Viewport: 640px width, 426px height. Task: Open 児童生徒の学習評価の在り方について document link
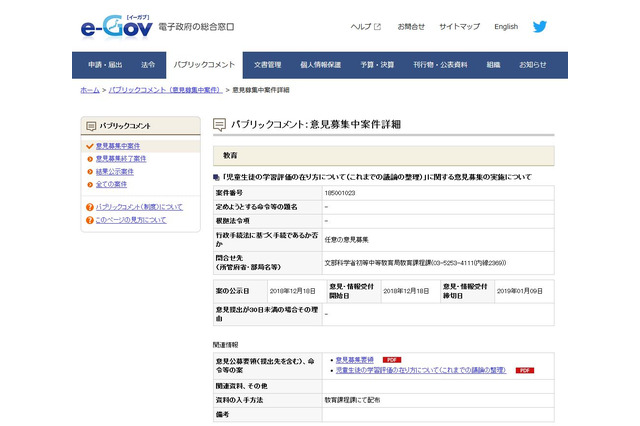pyautogui.click(x=421, y=370)
